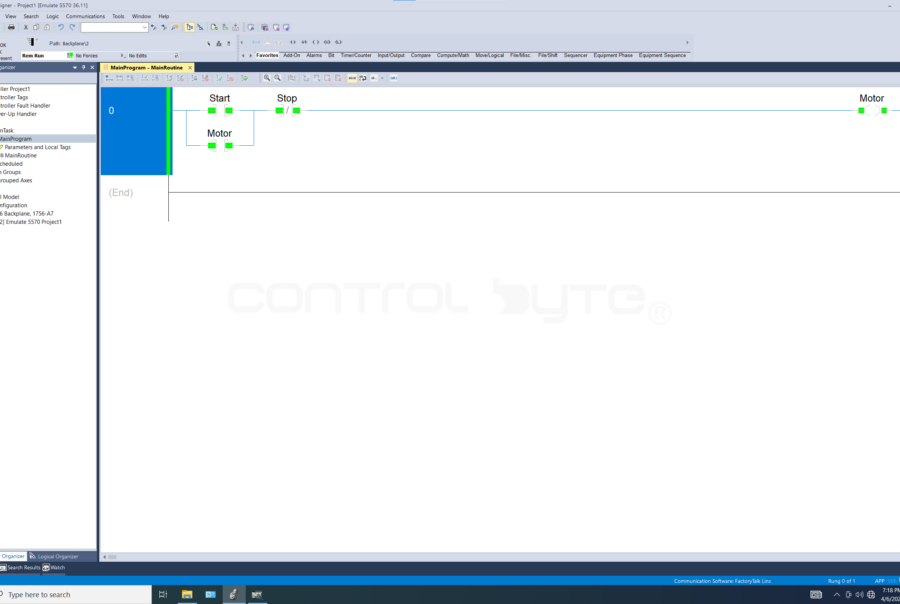Click the Rem Run controller status field
The image size is (900, 604).
[42, 56]
